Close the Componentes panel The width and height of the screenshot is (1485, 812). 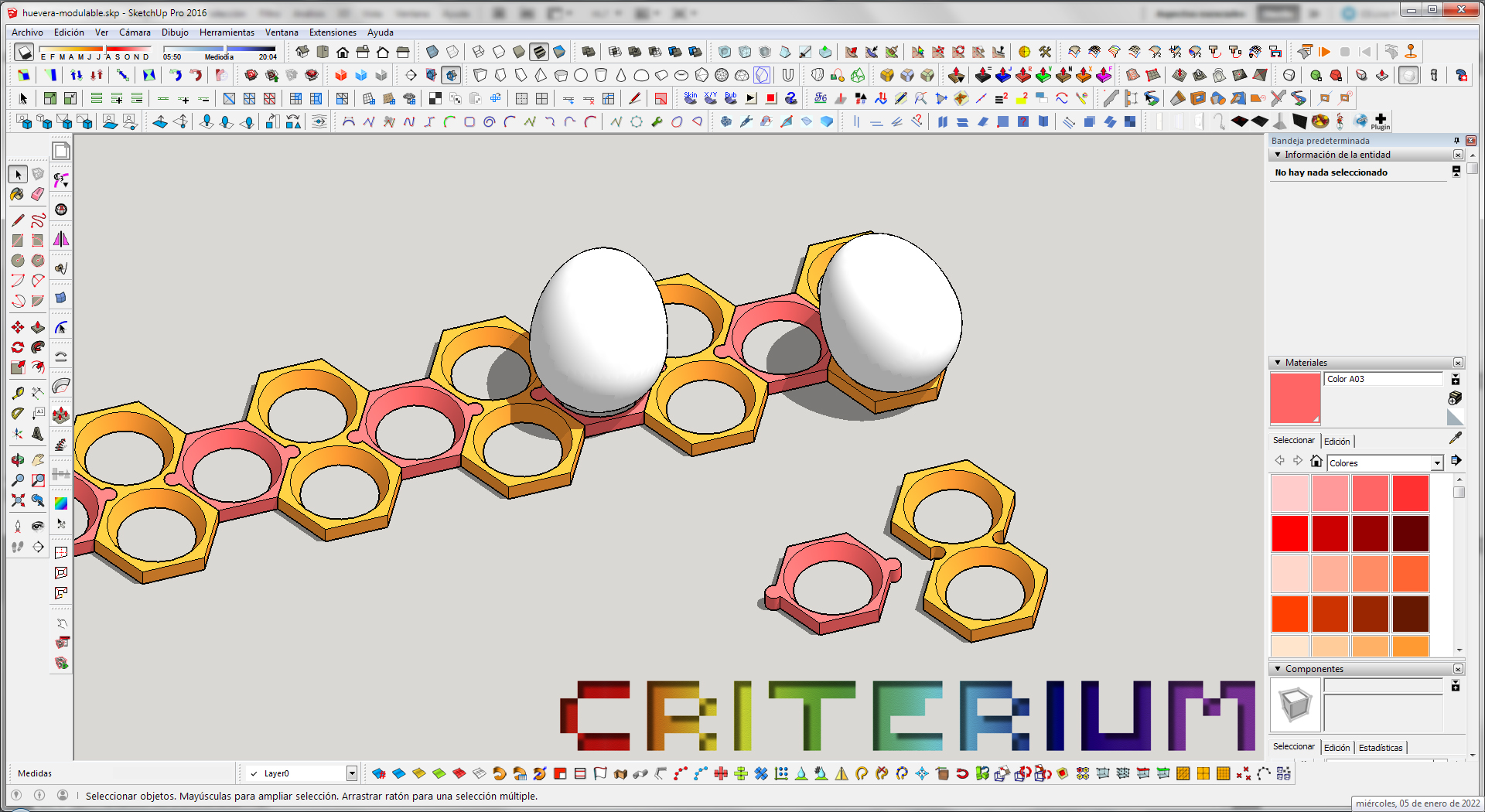coord(1458,669)
